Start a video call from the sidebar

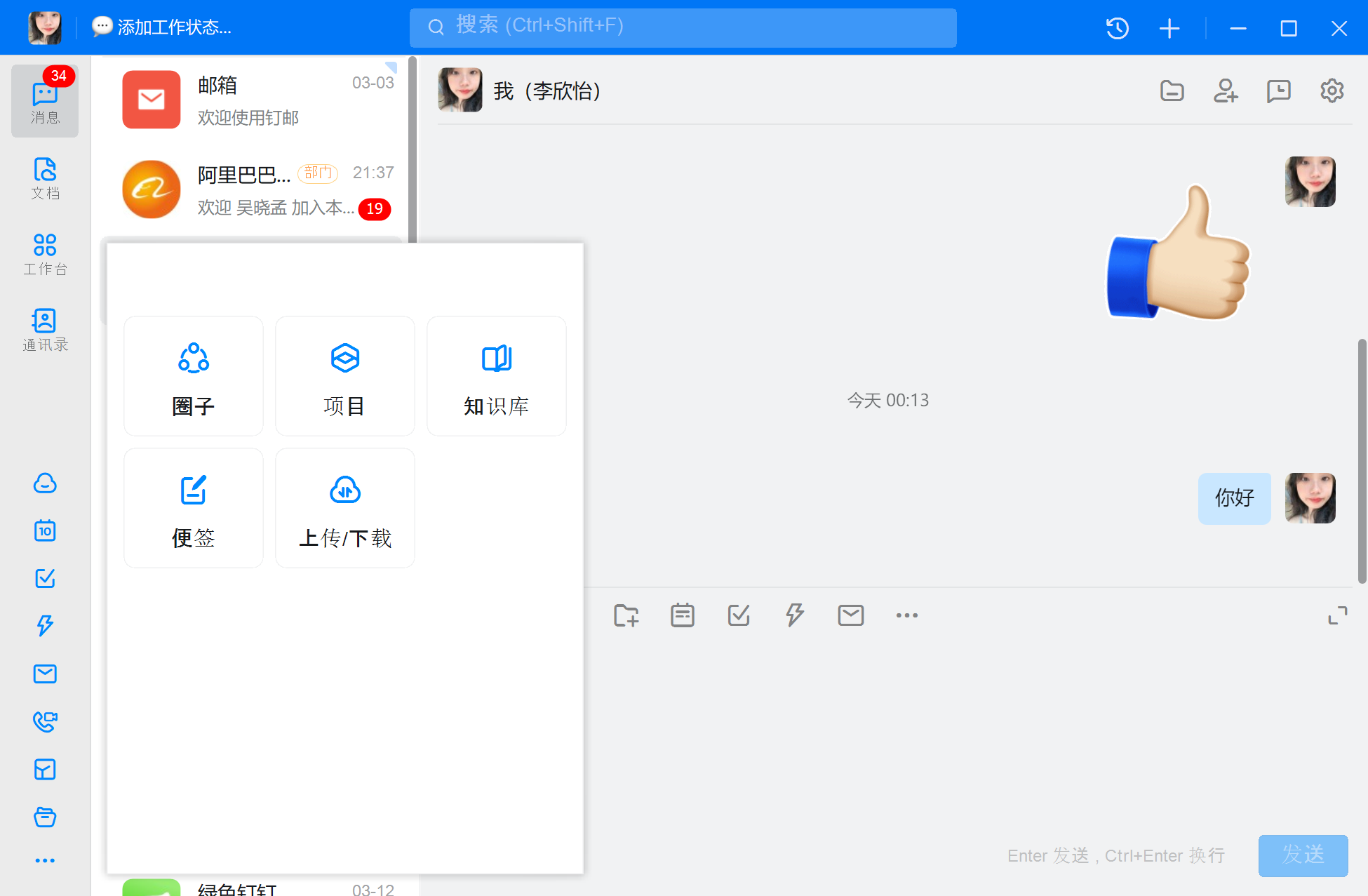coord(45,722)
